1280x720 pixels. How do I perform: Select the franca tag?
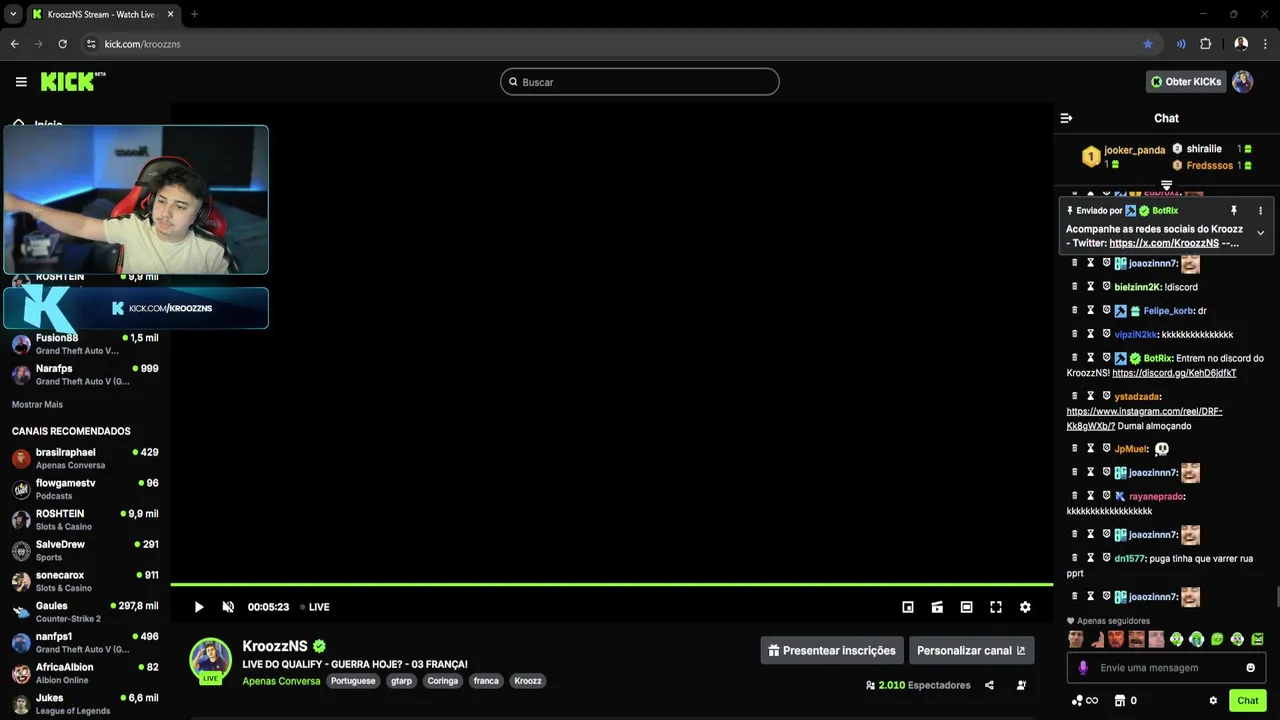[486, 681]
